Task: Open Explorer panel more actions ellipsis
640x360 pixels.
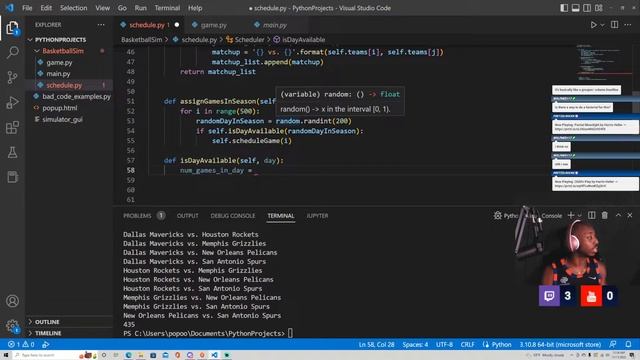Action: [101, 25]
